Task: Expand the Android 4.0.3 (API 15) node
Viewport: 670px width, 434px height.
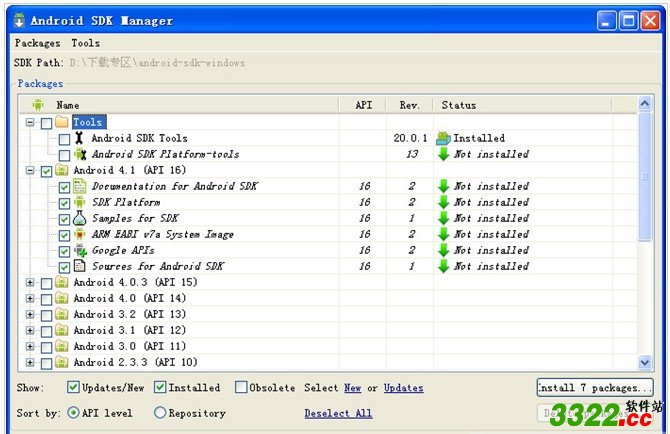Action: pos(29,282)
